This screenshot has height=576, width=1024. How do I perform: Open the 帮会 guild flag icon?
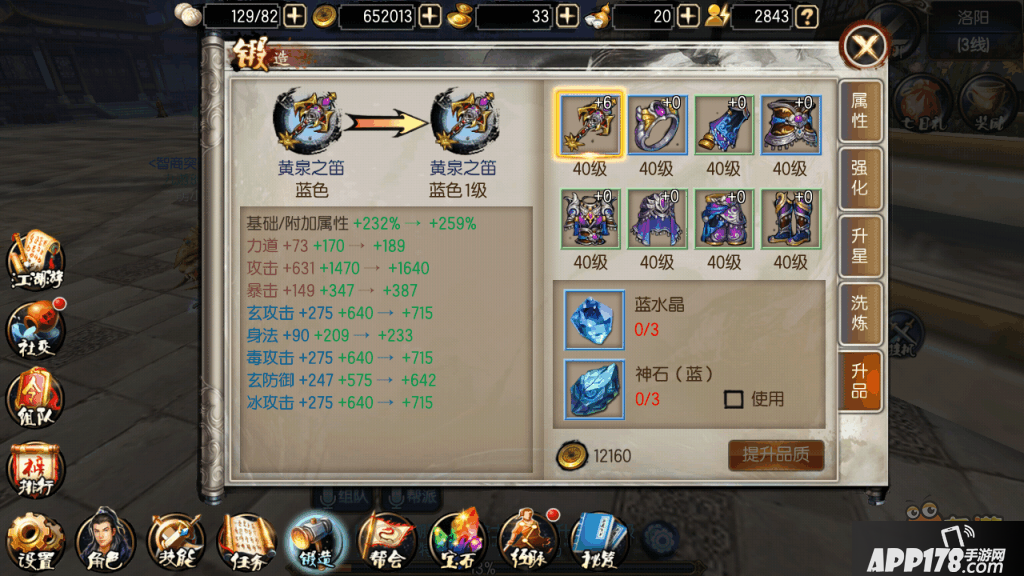387,541
